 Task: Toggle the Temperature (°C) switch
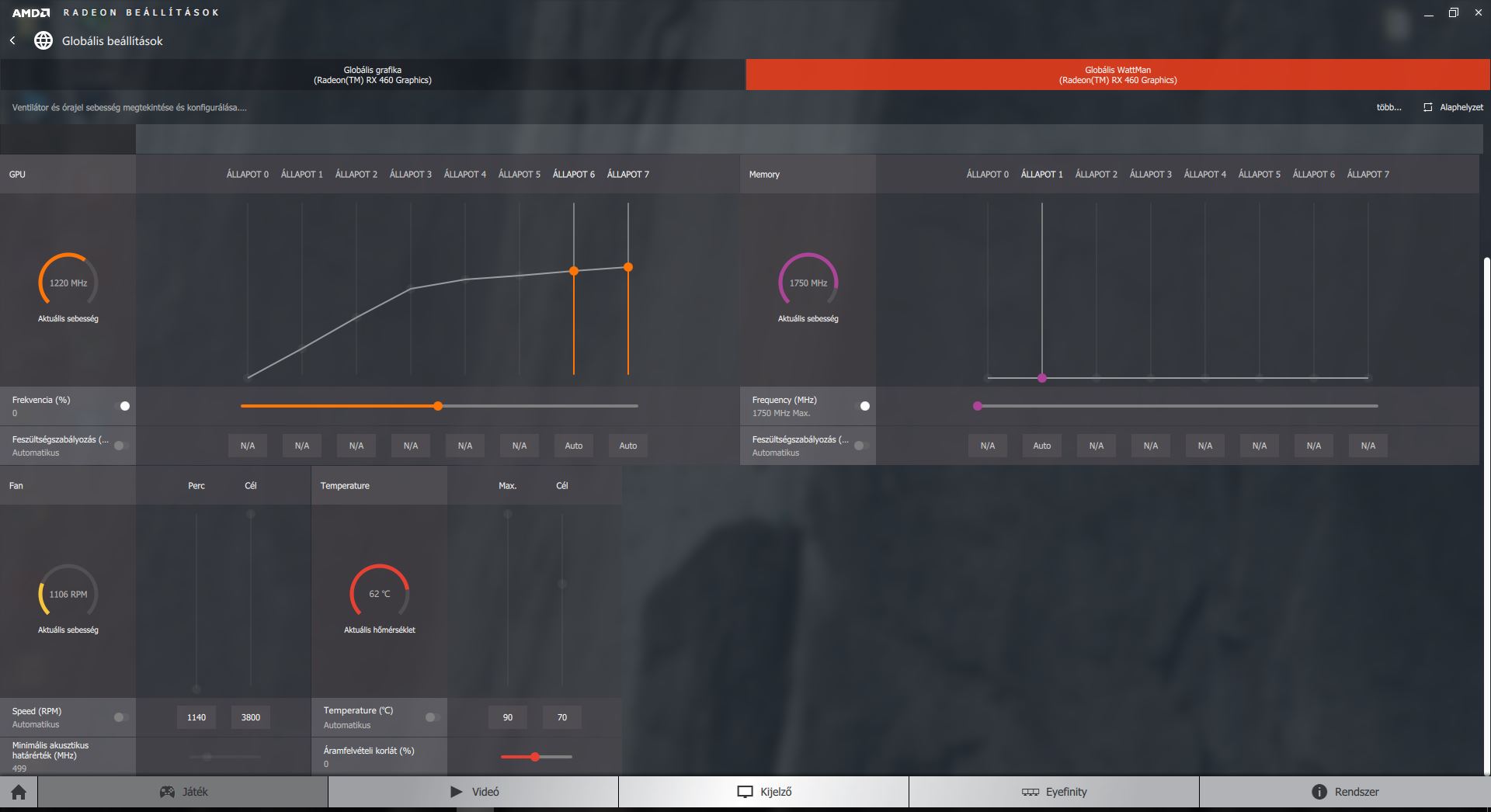pos(433,717)
